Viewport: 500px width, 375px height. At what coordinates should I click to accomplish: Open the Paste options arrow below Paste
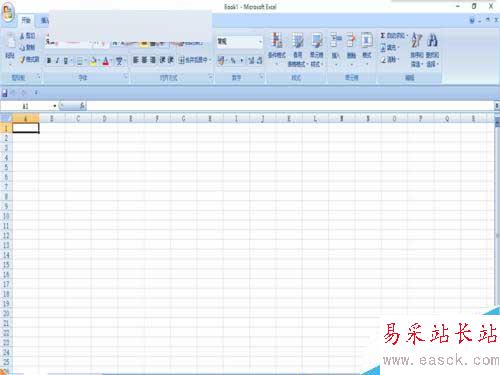tap(10, 64)
